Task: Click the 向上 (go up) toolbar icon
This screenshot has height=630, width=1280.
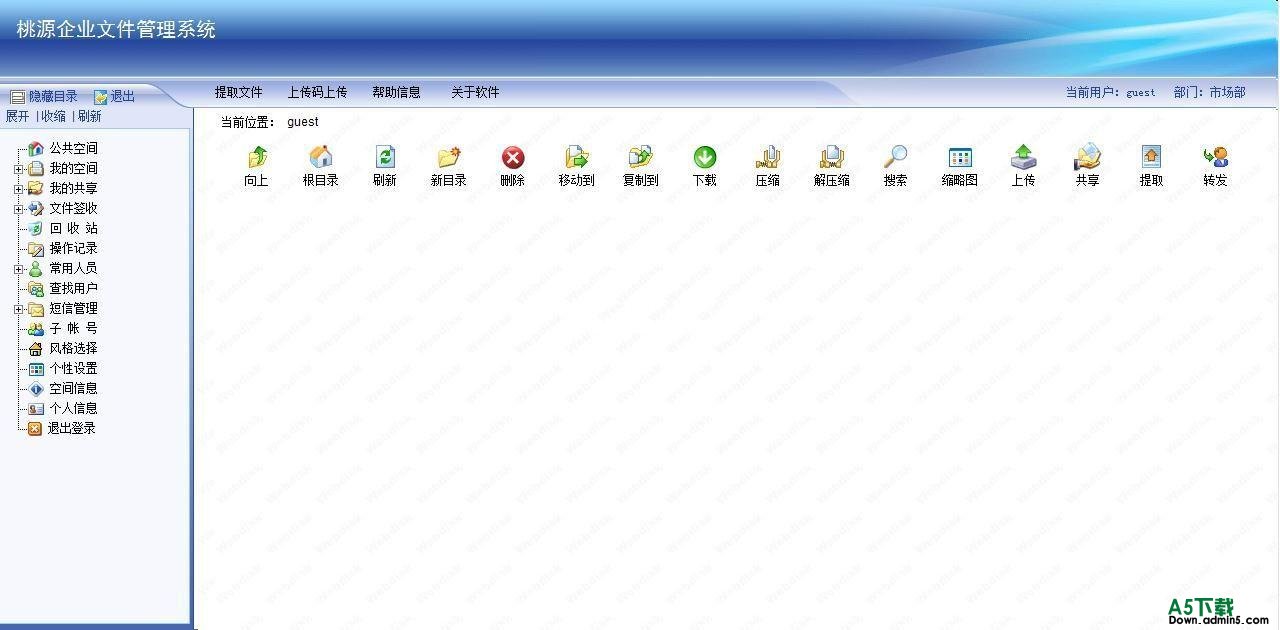Action: [x=257, y=157]
